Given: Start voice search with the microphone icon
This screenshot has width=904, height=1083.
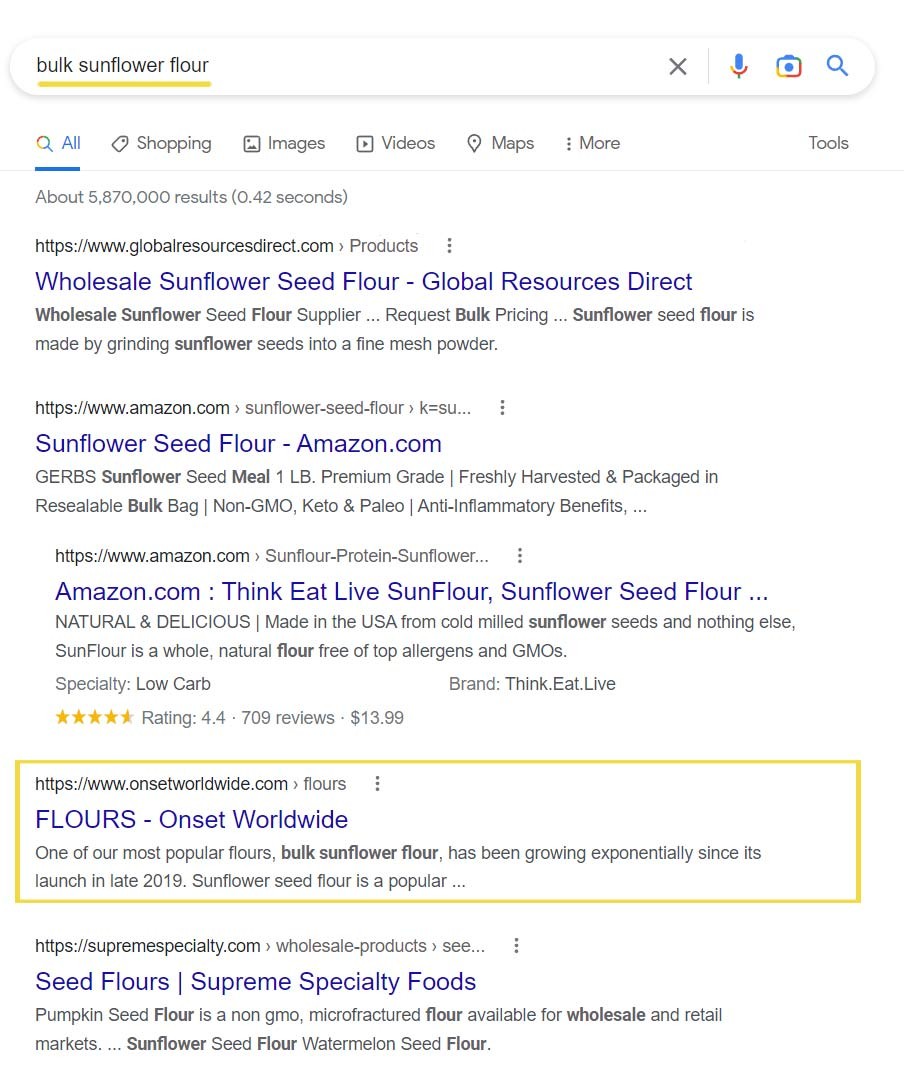Looking at the screenshot, I should pyautogui.click(x=739, y=67).
